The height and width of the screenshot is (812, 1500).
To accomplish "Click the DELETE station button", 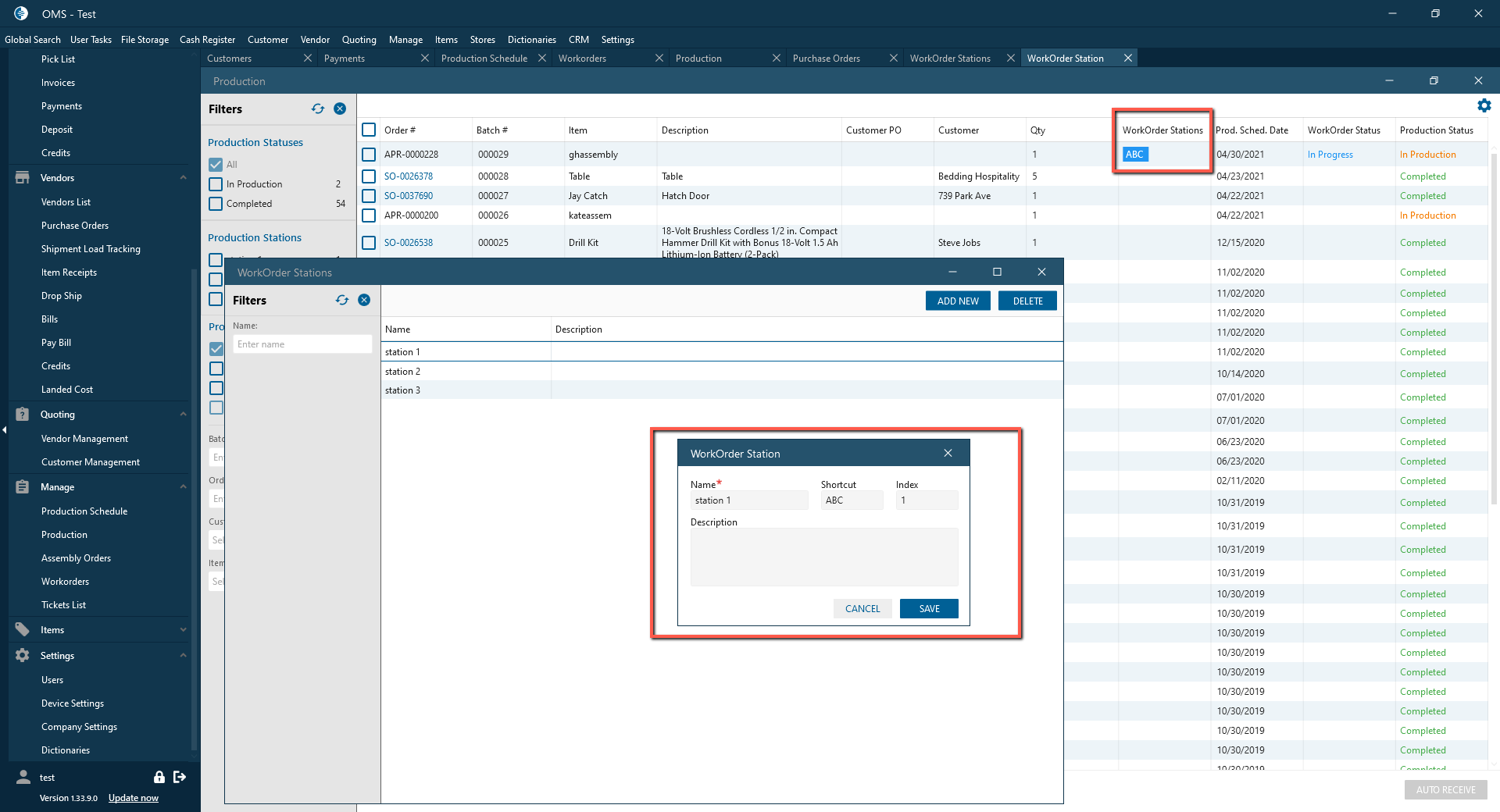I will click(1027, 301).
